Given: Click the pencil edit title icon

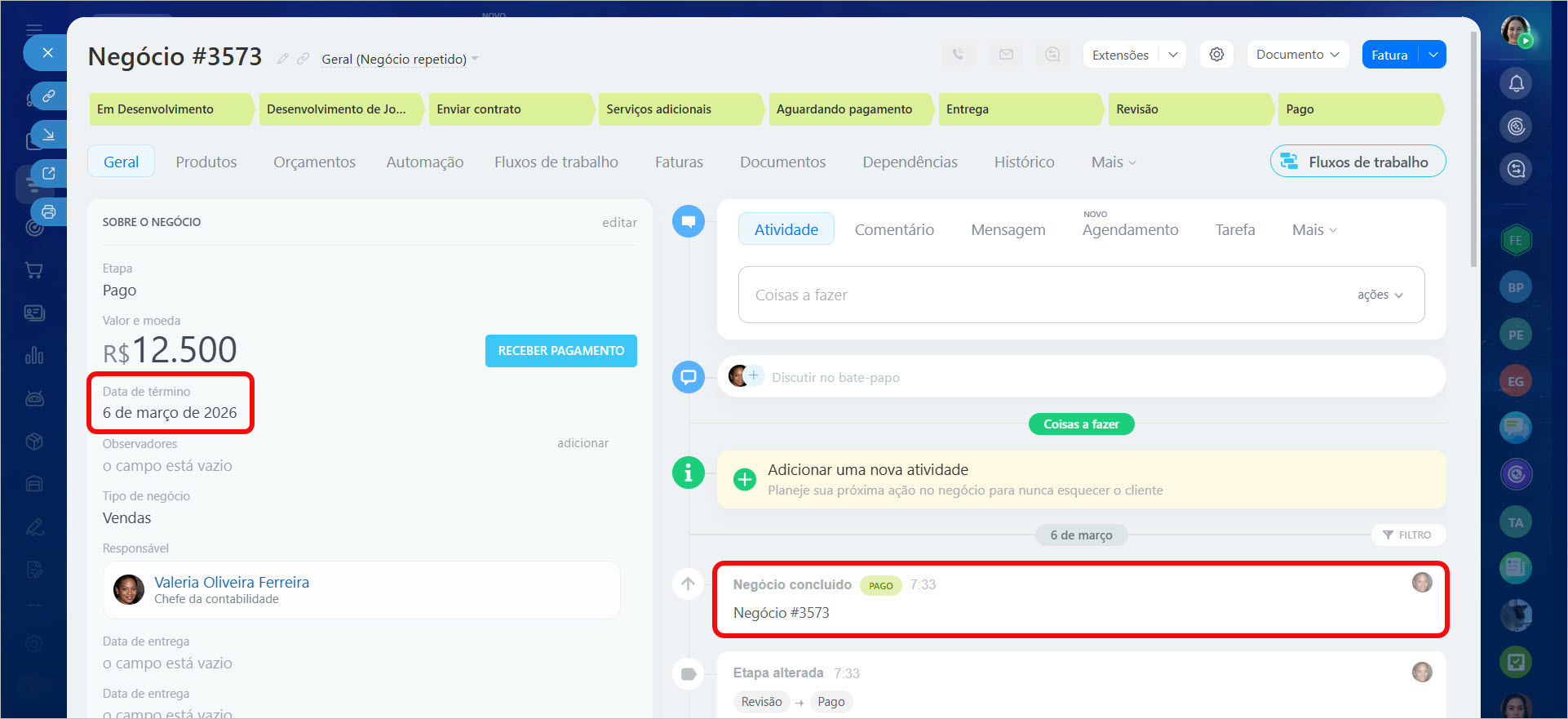Looking at the screenshot, I should tap(282, 59).
